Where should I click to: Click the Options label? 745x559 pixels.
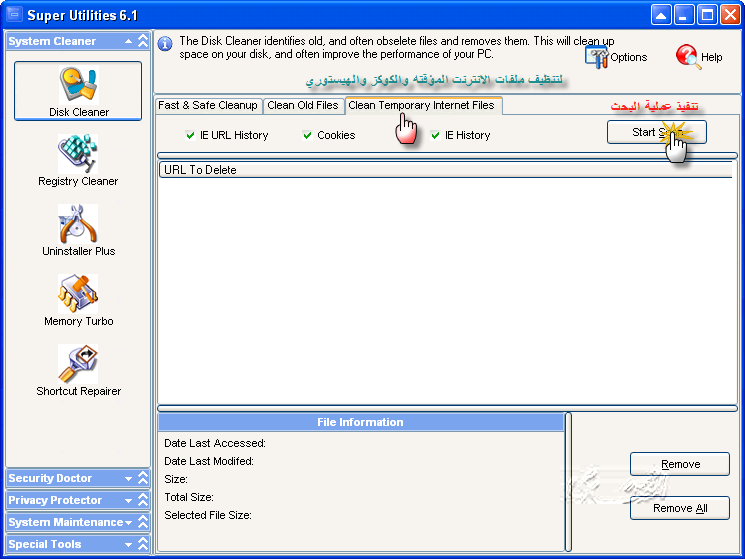coord(628,57)
